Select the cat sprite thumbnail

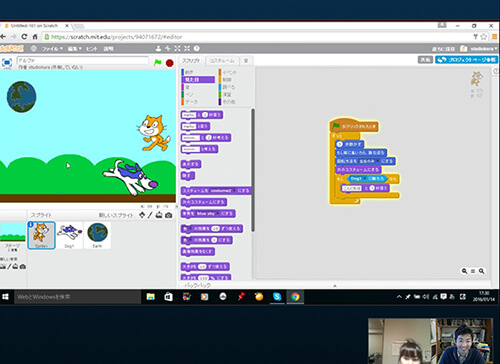click(x=41, y=235)
